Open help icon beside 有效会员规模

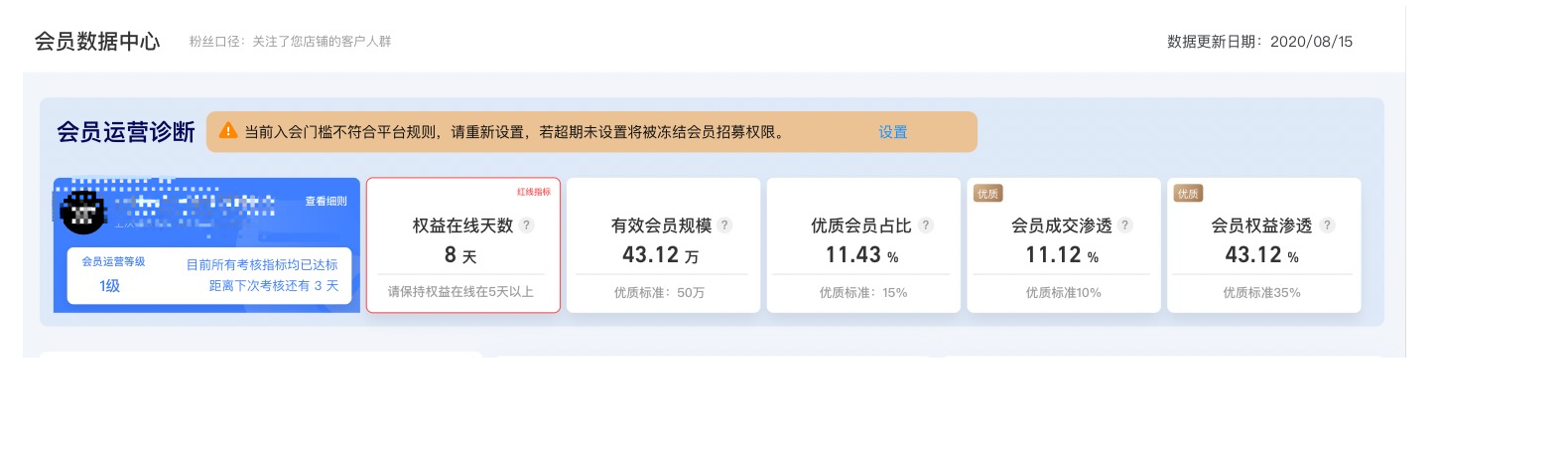point(725,225)
